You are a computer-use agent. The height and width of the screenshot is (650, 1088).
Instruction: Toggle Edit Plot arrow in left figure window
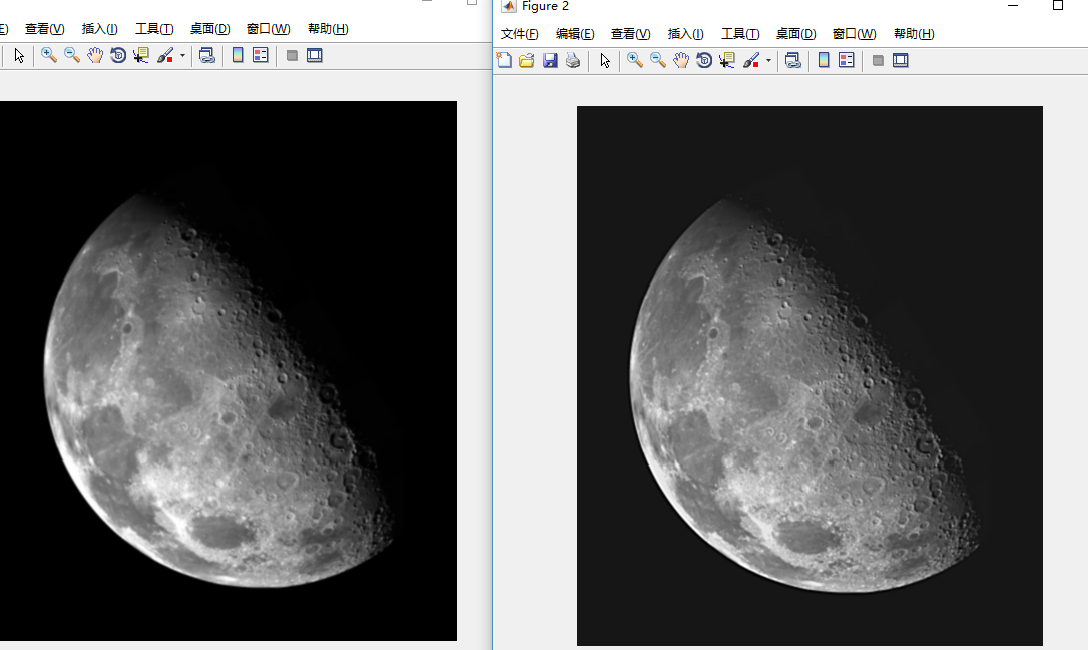(19, 56)
